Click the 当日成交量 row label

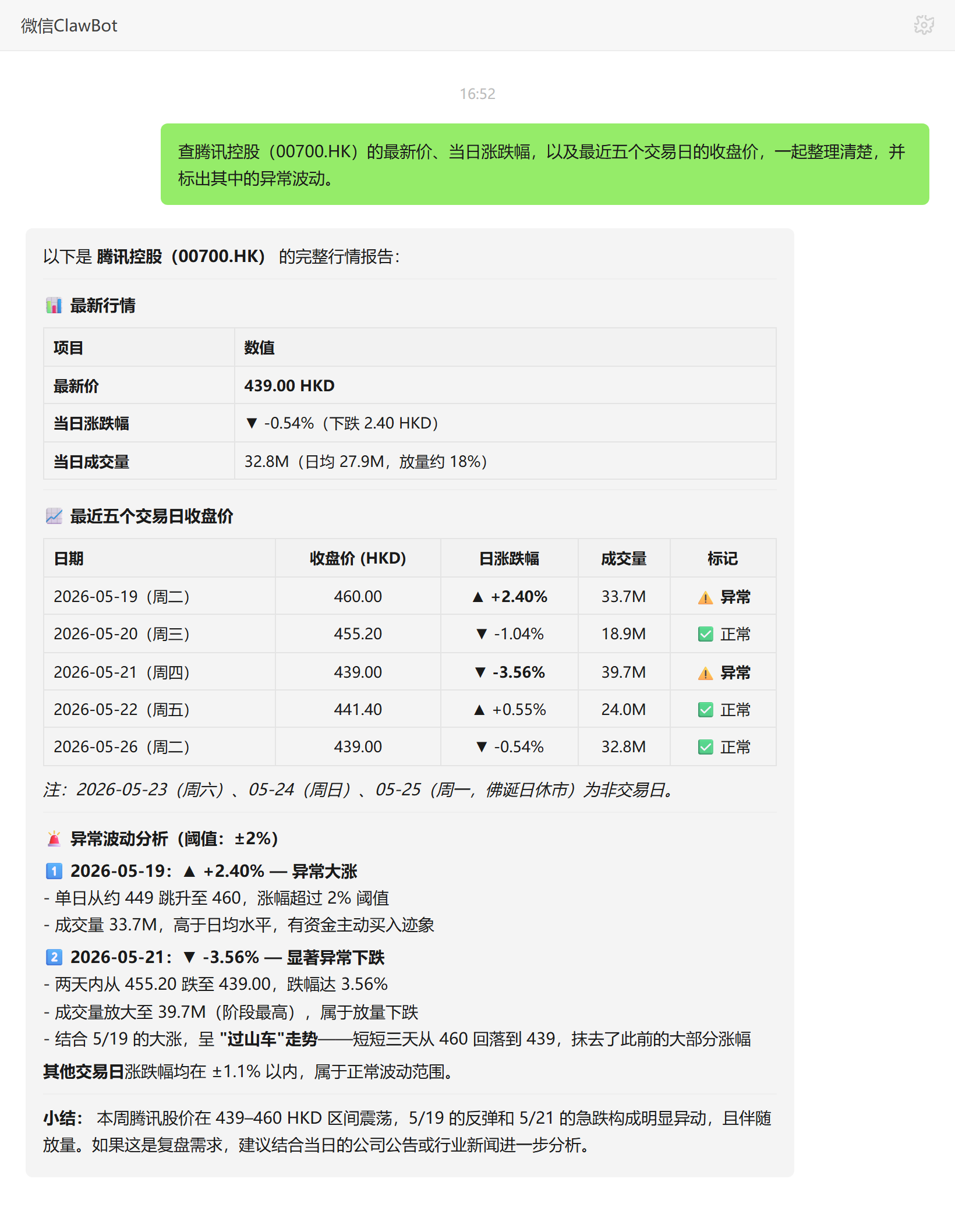coord(91,462)
